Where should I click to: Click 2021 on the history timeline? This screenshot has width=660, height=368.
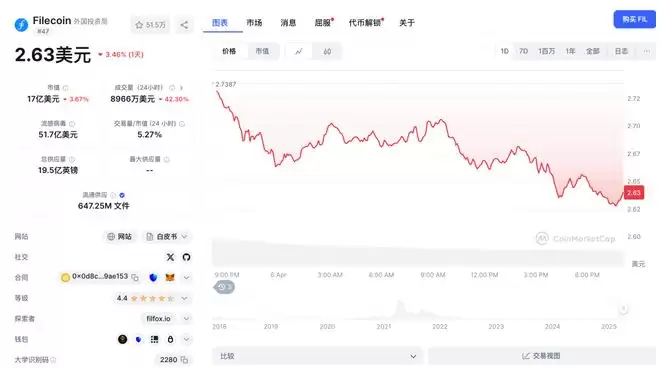pos(383,327)
